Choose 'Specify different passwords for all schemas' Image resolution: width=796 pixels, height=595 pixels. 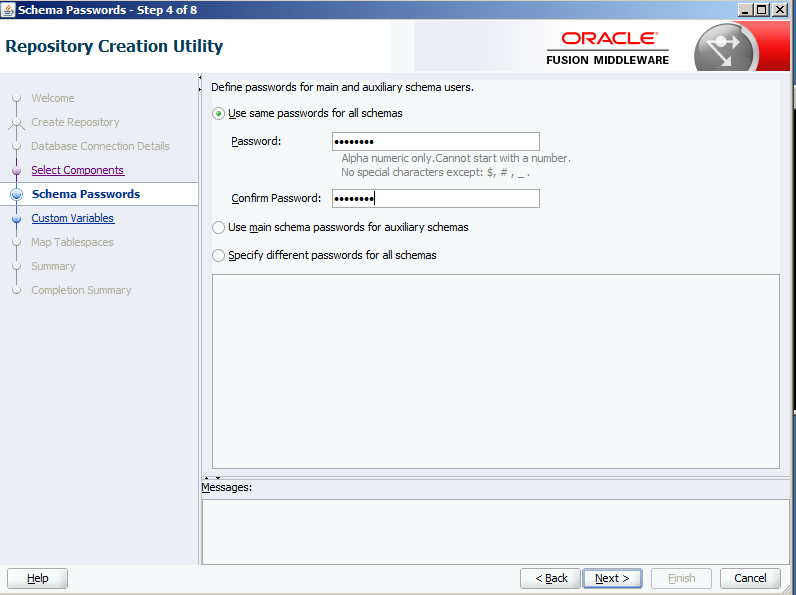(219, 256)
